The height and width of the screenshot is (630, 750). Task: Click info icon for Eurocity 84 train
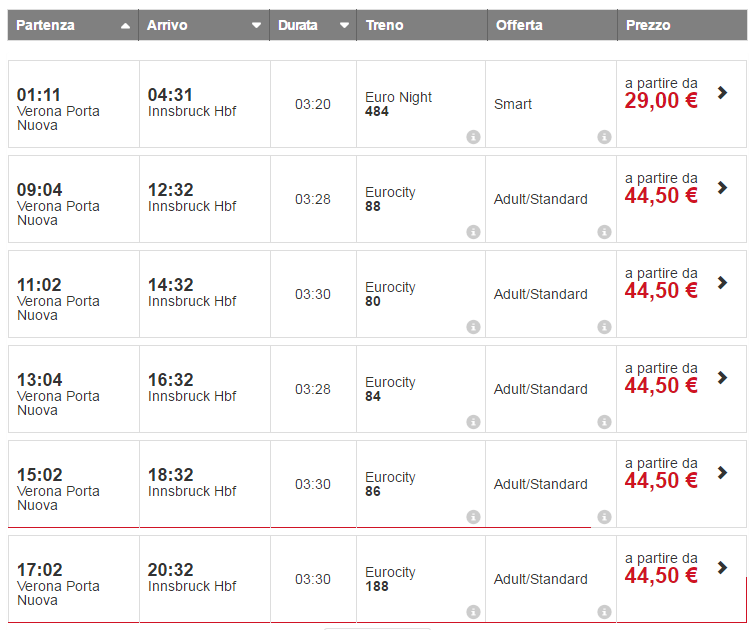[473, 422]
